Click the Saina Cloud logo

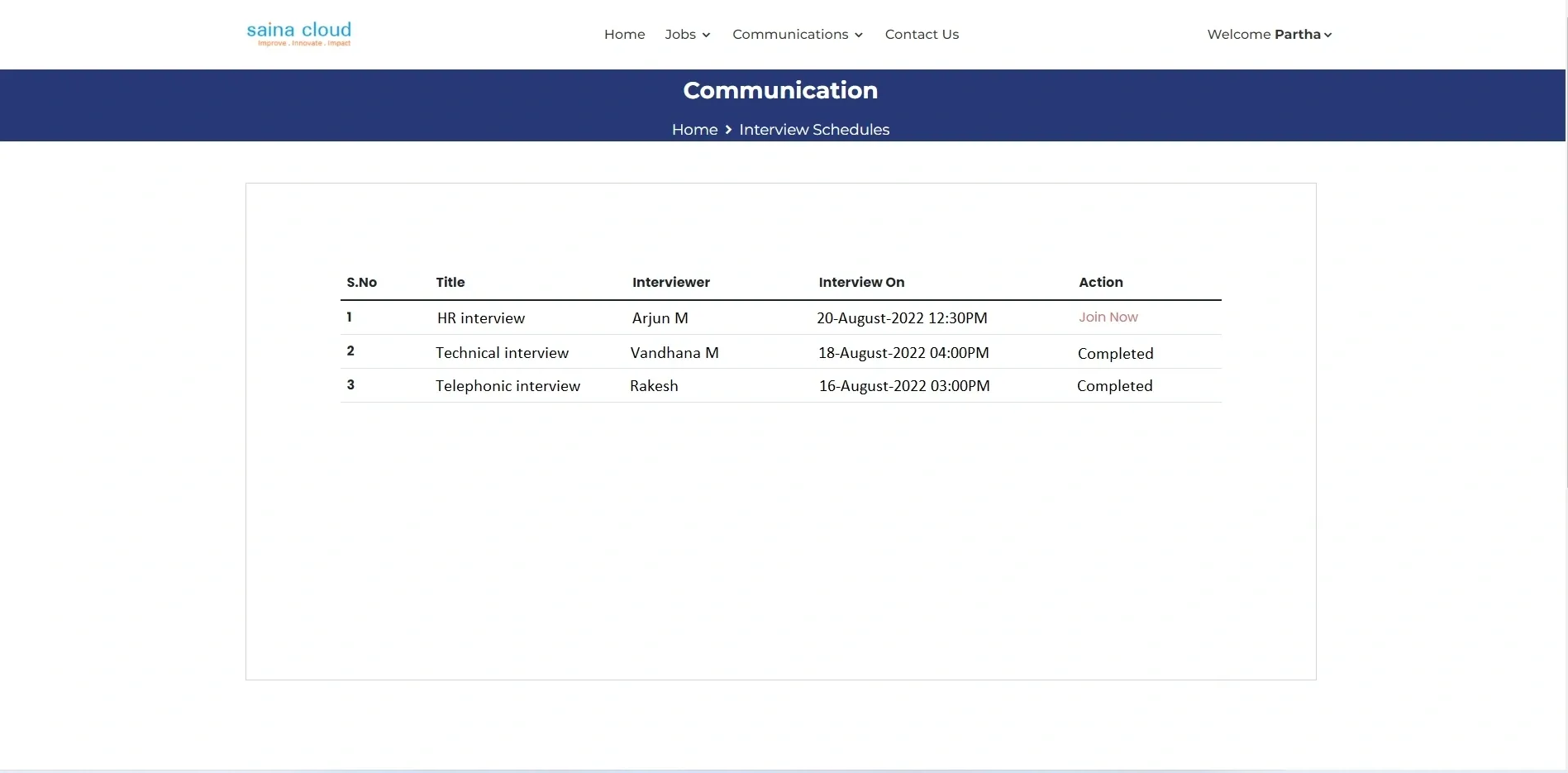[x=298, y=34]
